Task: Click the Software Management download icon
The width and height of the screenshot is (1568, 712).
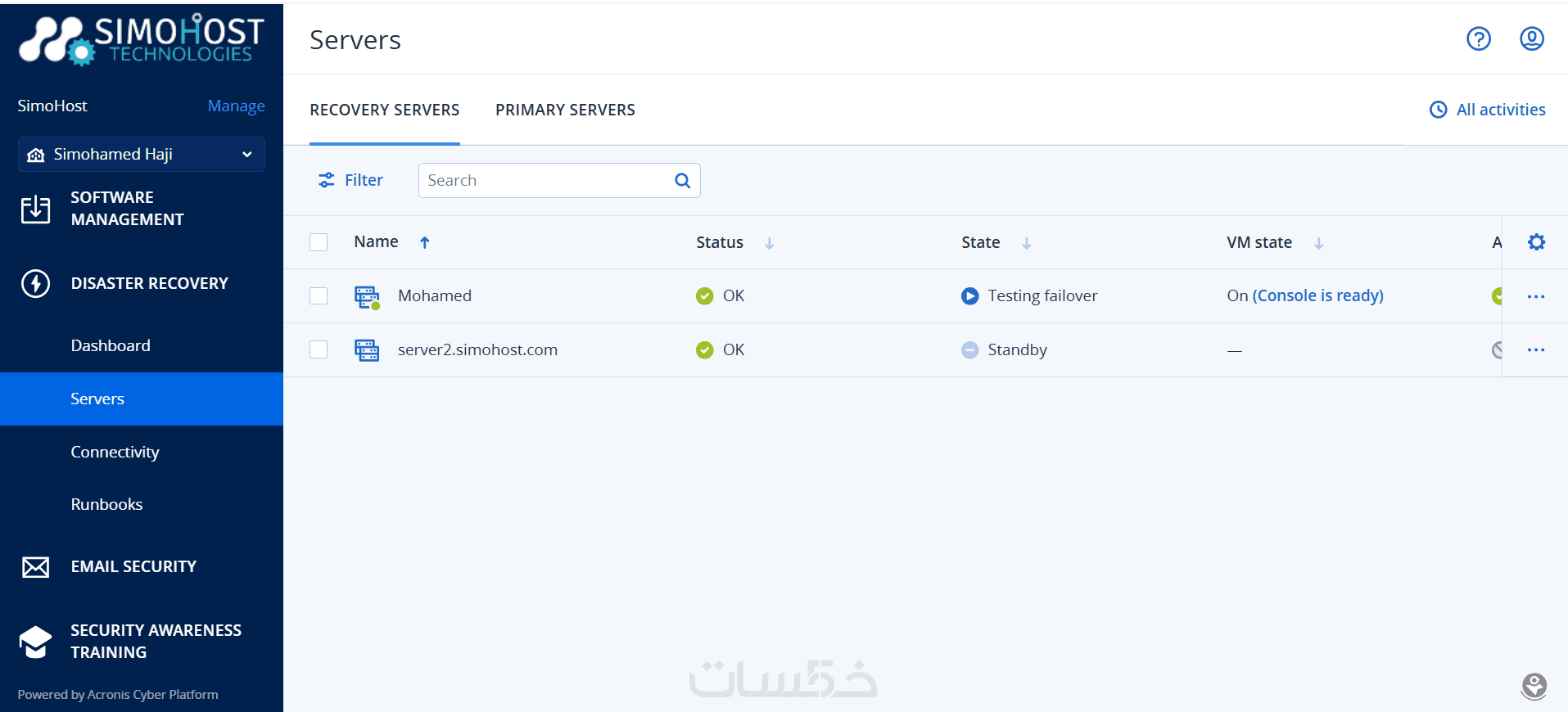Action: [x=35, y=209]
